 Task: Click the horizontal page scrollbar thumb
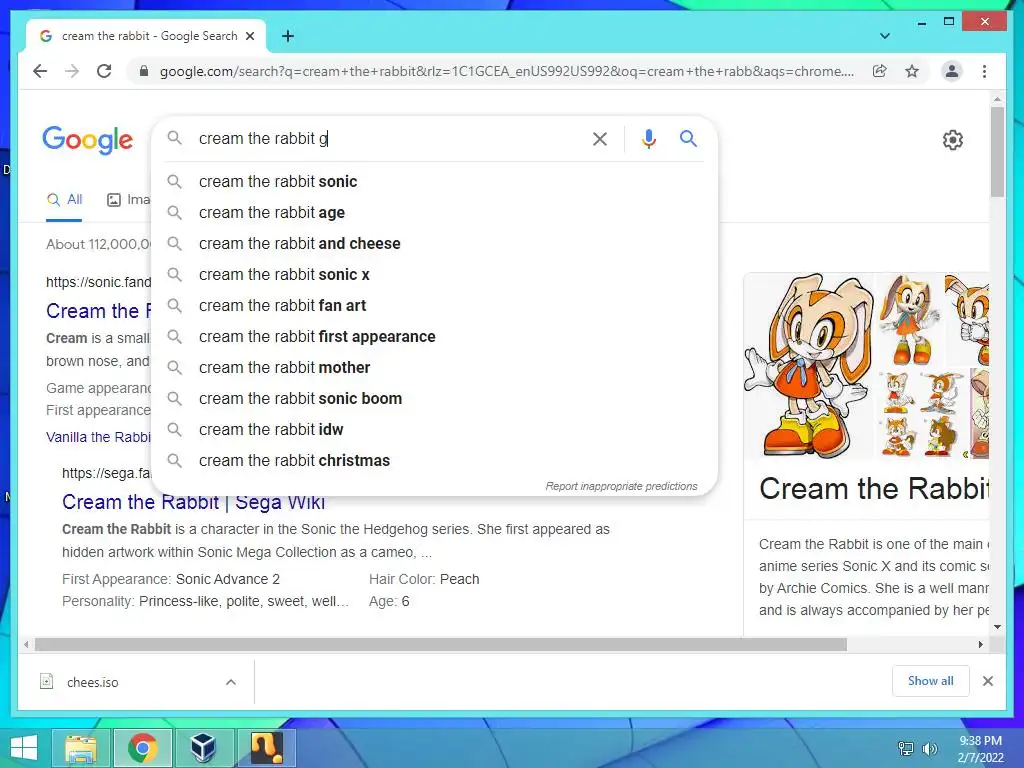point(440,645)
